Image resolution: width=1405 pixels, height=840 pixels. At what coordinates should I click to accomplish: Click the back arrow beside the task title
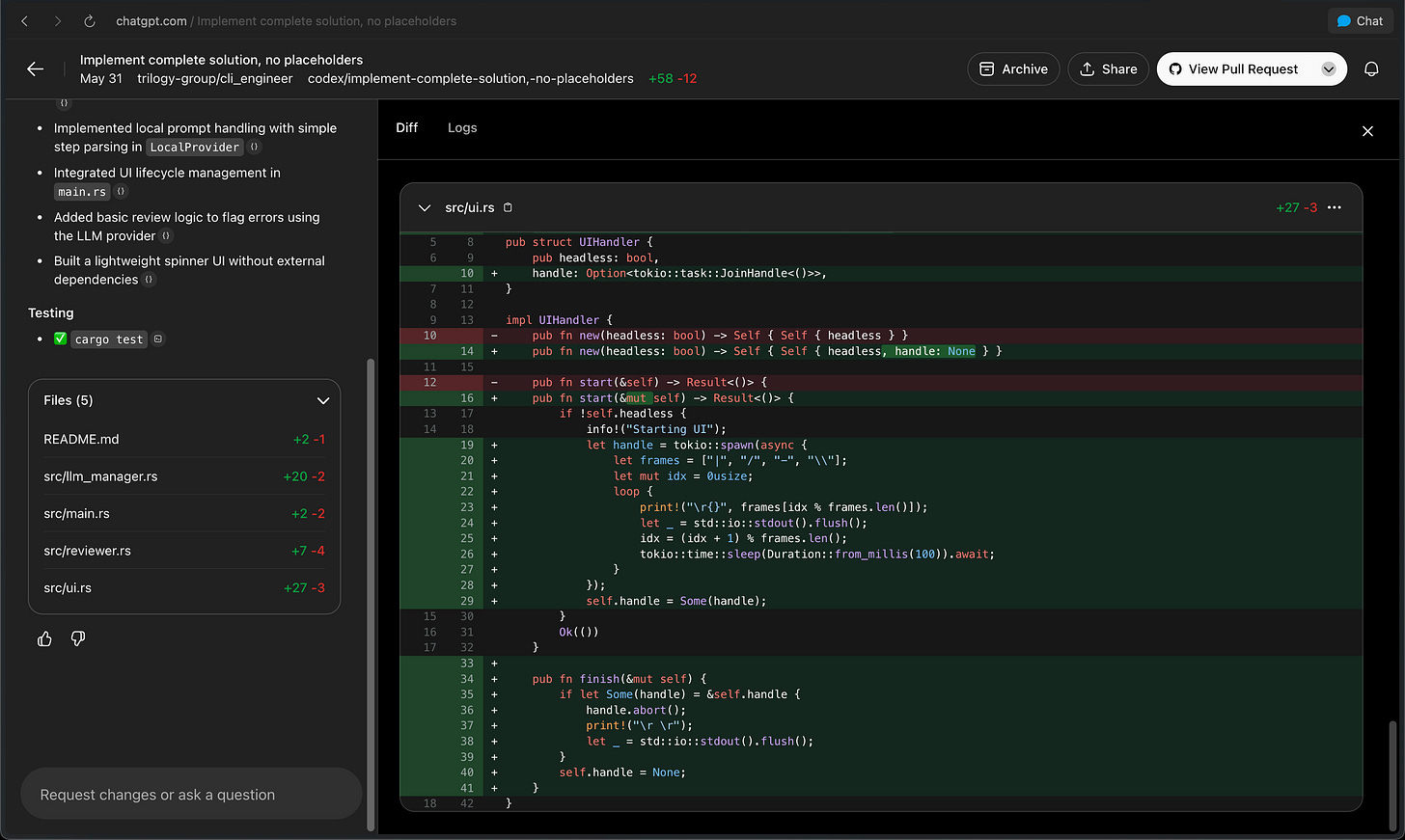click(36, 69)
